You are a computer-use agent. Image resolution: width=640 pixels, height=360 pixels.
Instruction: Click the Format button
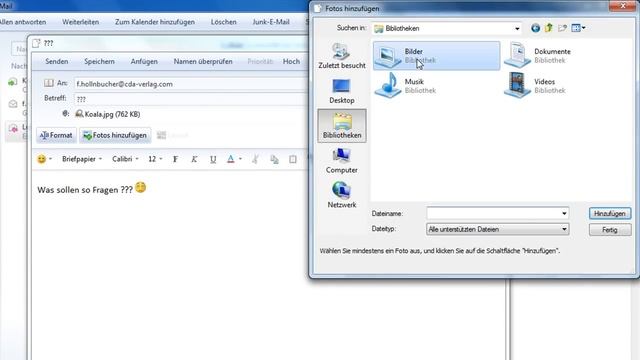pos(56,135)
